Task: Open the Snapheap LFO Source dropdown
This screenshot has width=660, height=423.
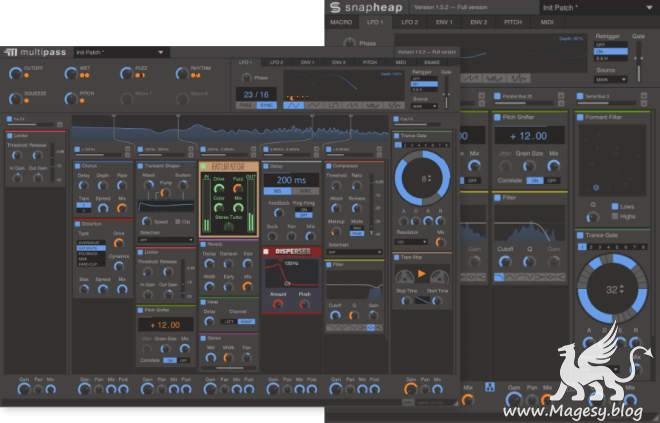Action: [611, 79]
